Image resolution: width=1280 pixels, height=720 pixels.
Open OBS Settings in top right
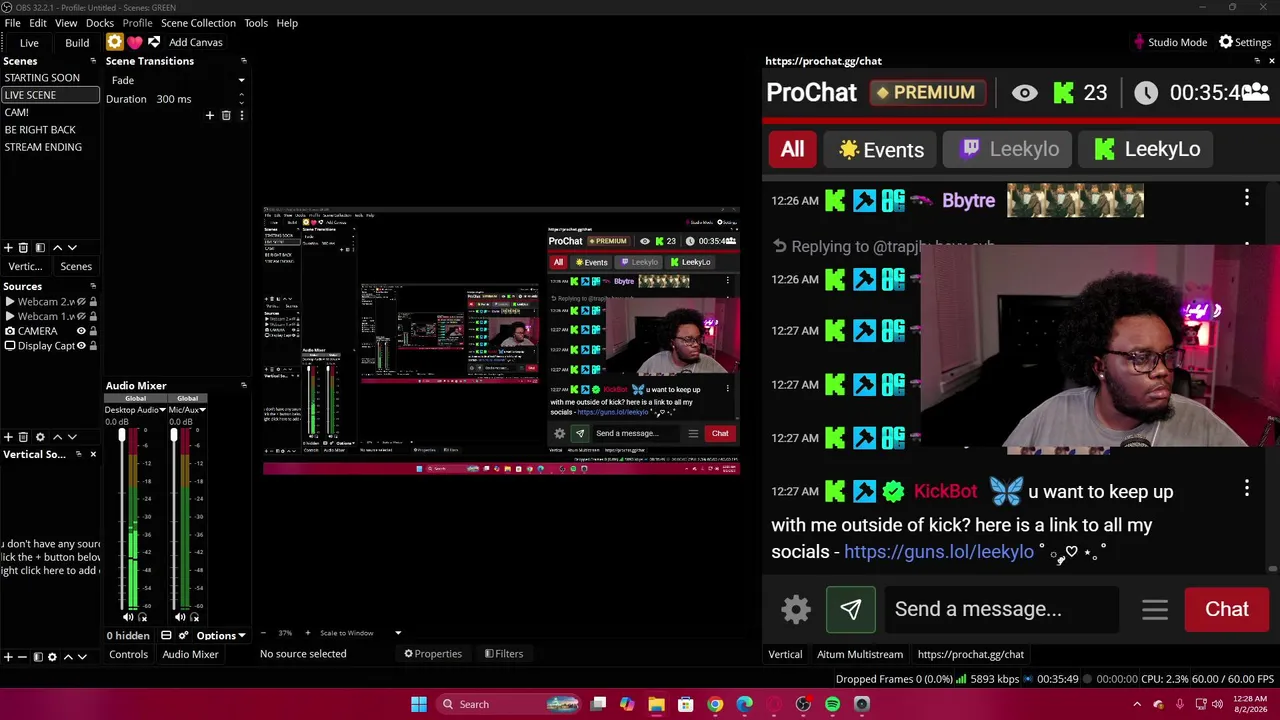click(1245, 42)
